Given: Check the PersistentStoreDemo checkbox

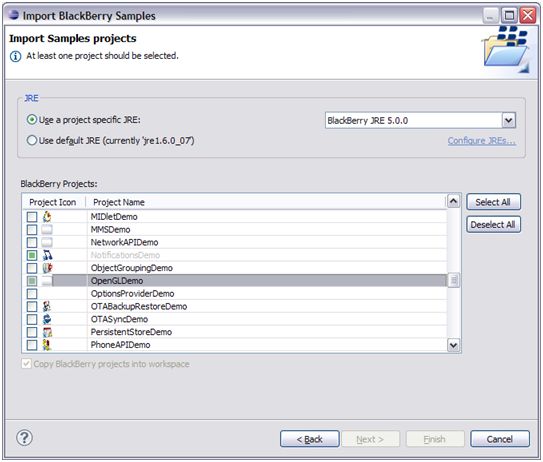Looking at the screenshot, I should [x=32, y=332].
